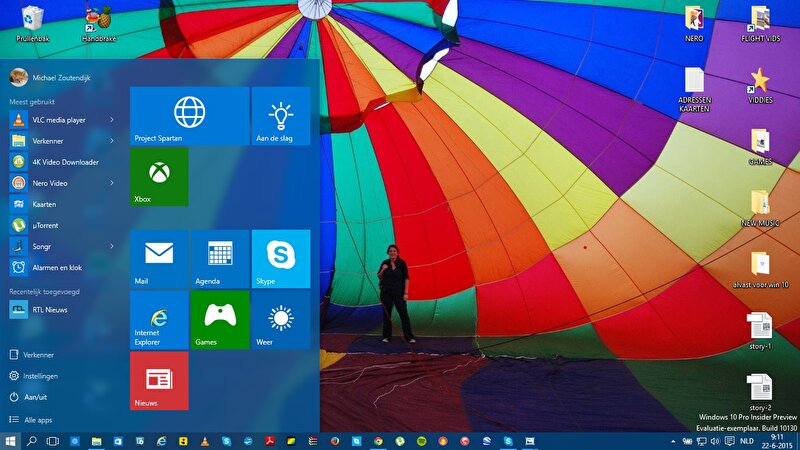Expand Songr jump list arrow
This screenshot has width=800, height=450.
(112, 246)
